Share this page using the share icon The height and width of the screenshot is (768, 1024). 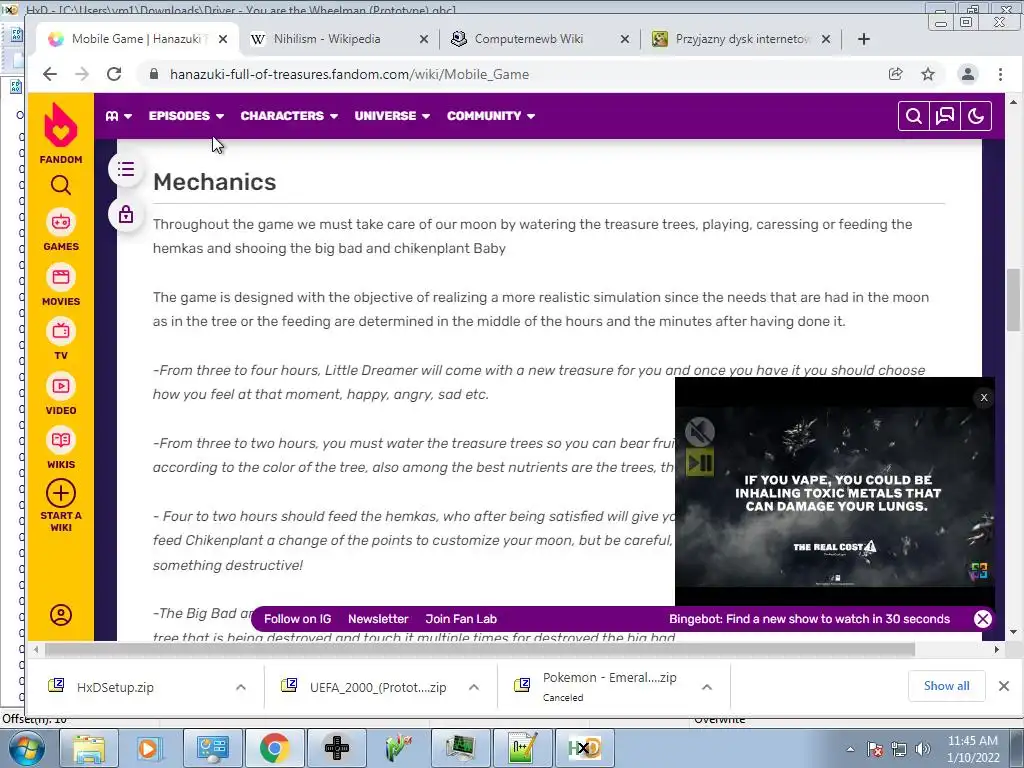[x=896, y=74]
